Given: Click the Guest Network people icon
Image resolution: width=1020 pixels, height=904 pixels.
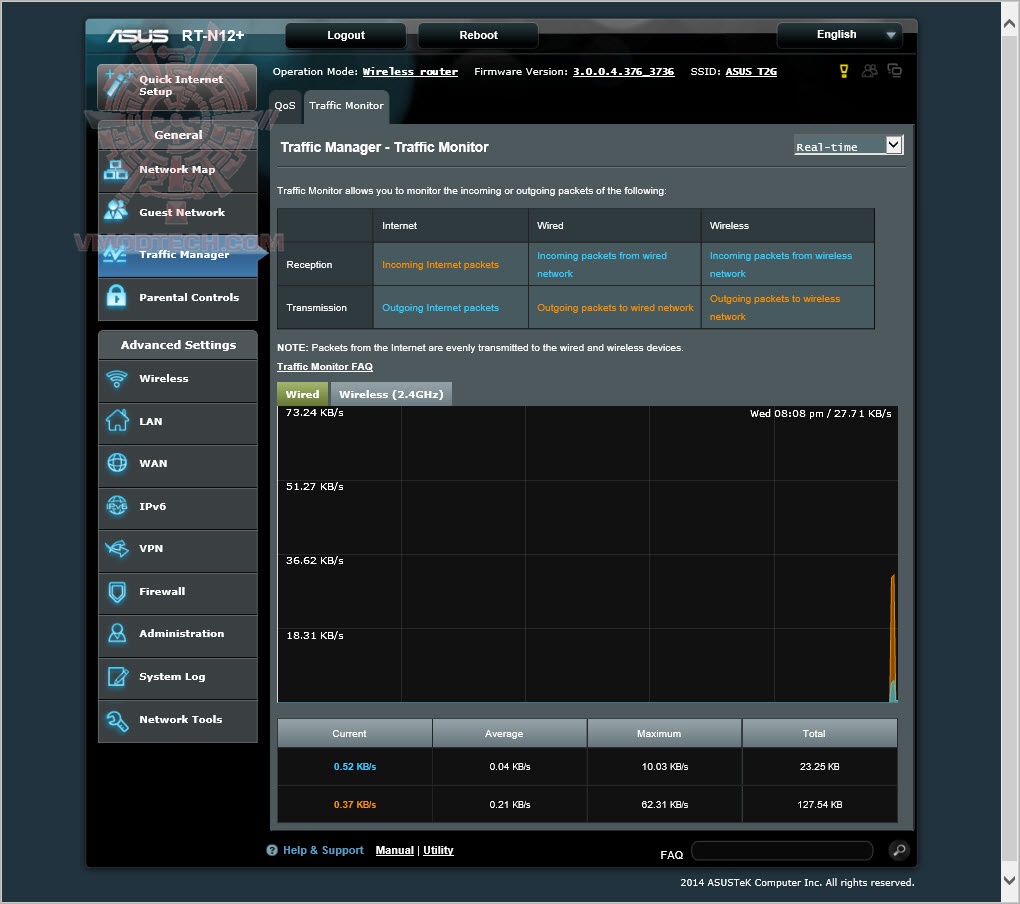Looking at the screenshot, I should (x=116, y=210).
